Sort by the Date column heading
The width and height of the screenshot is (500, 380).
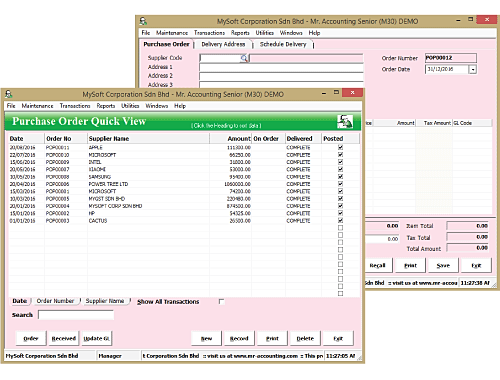pos(26,139)
